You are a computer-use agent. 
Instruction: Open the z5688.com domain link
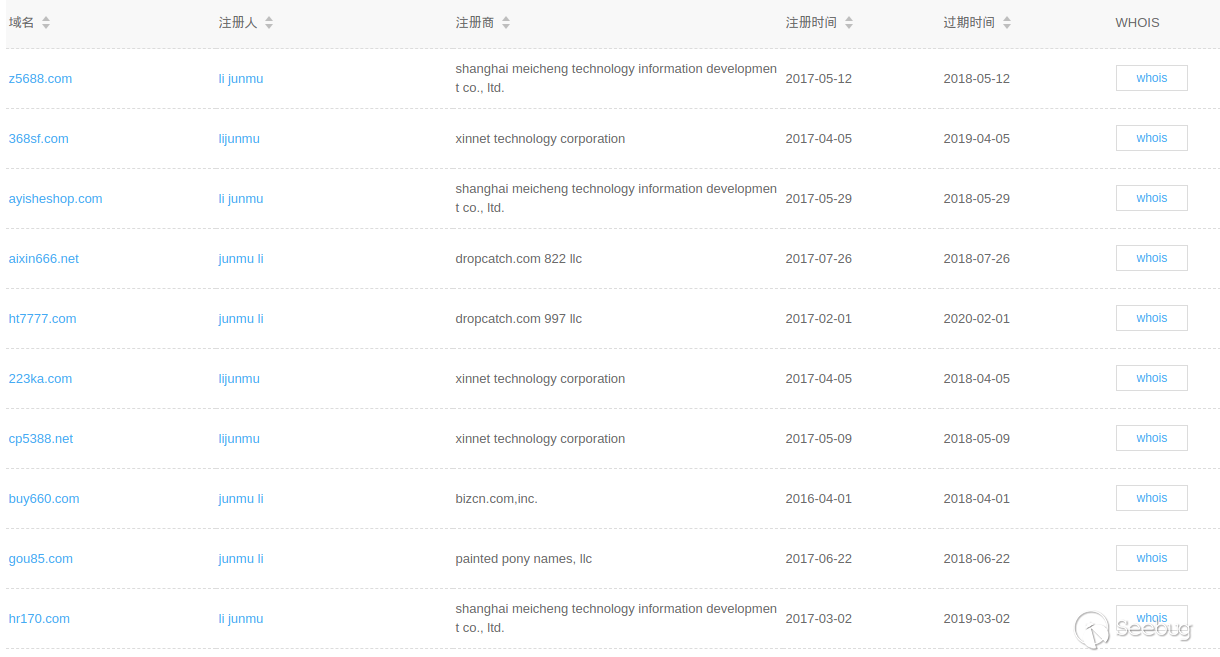pyautogui.click(x=40, y=79)
